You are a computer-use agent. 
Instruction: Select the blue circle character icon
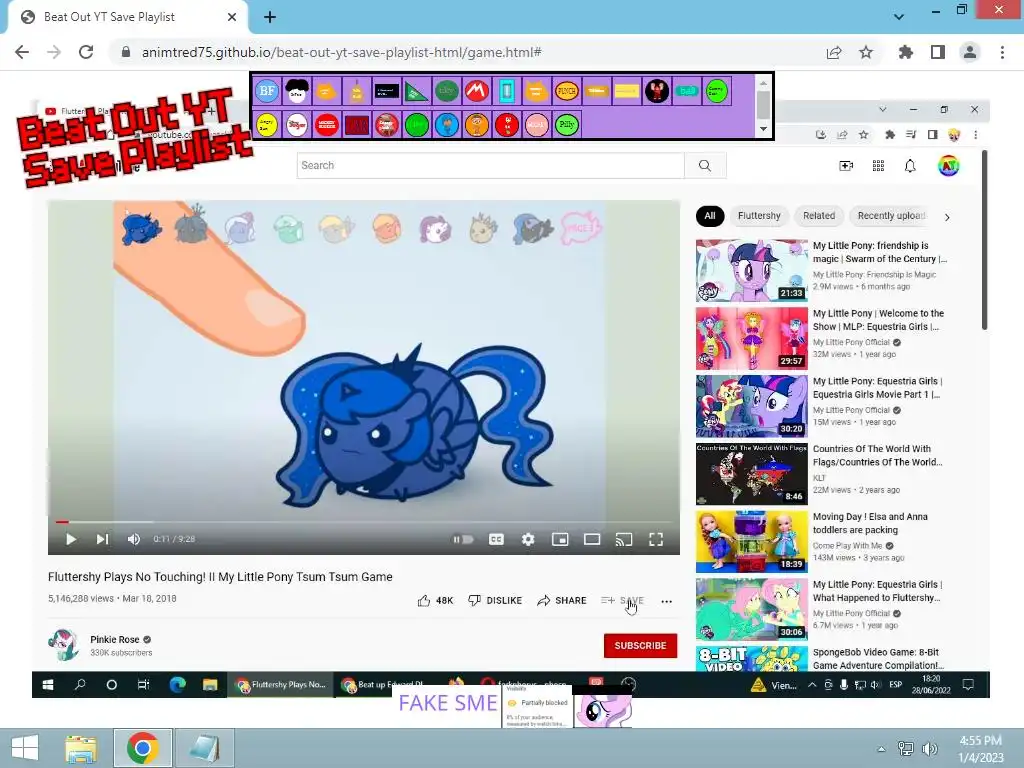click(x=447, y=124)
